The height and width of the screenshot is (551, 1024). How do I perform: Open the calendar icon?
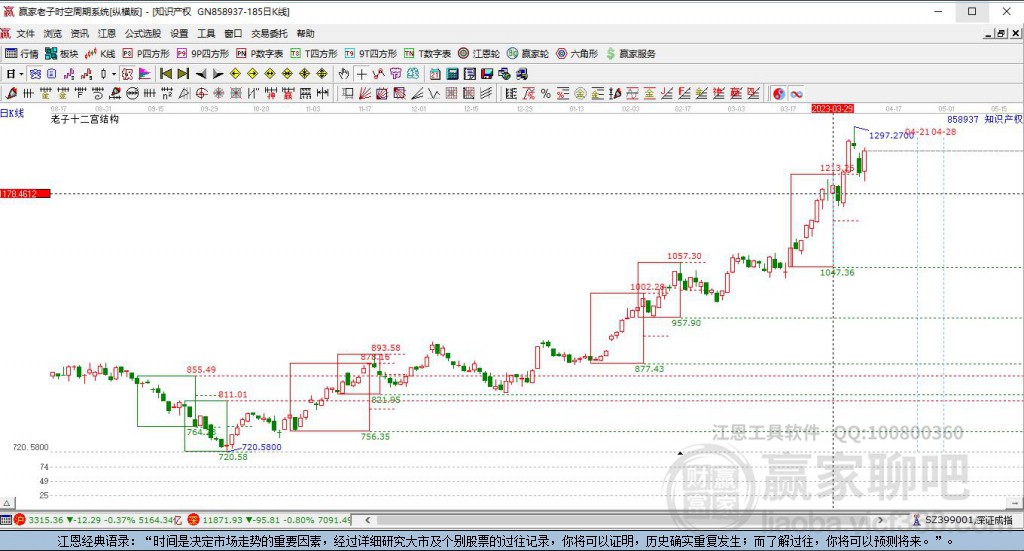point(434,74)
